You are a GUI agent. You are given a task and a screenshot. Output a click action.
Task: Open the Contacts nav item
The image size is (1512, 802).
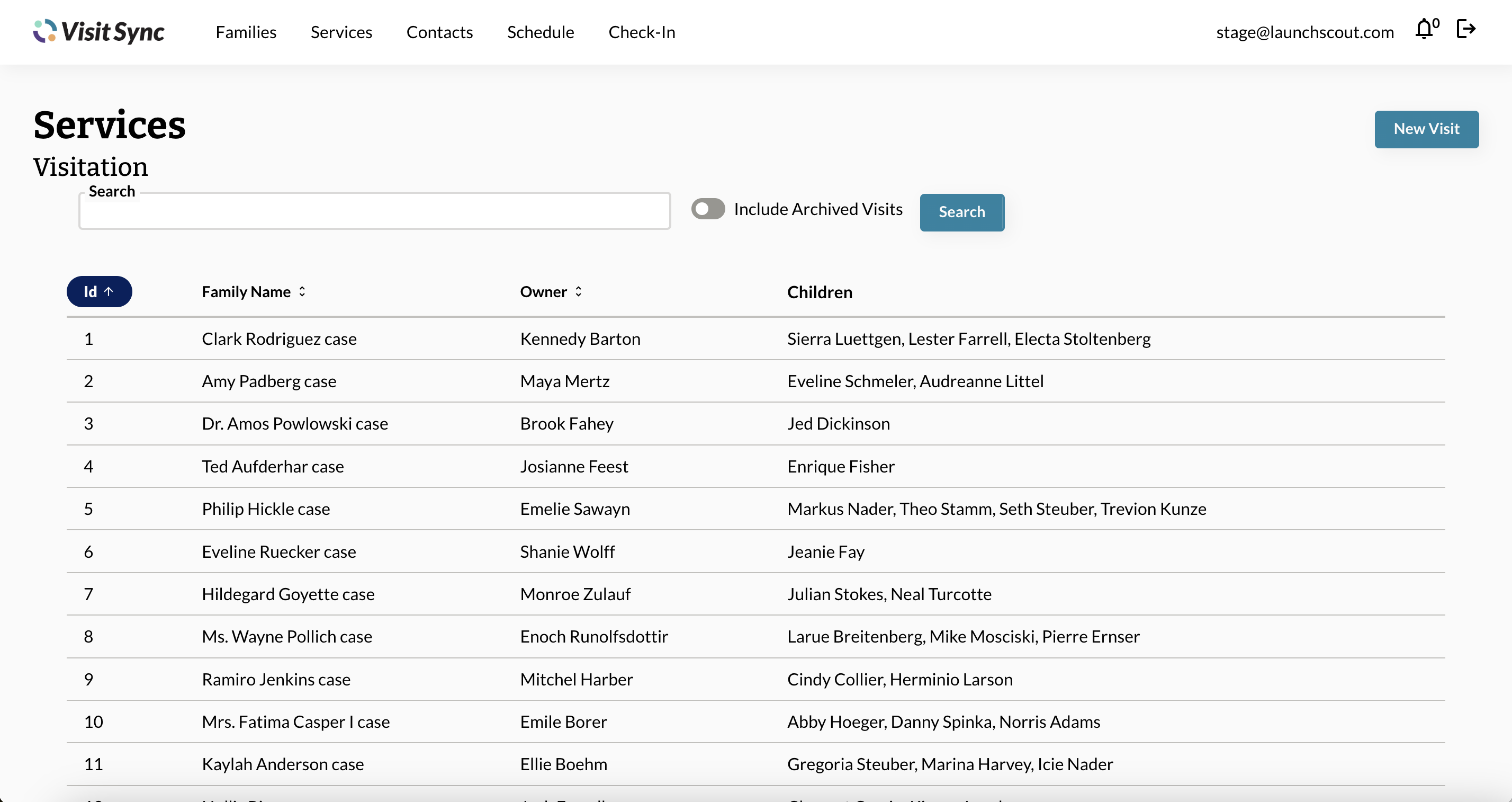(x=439, y=32)
